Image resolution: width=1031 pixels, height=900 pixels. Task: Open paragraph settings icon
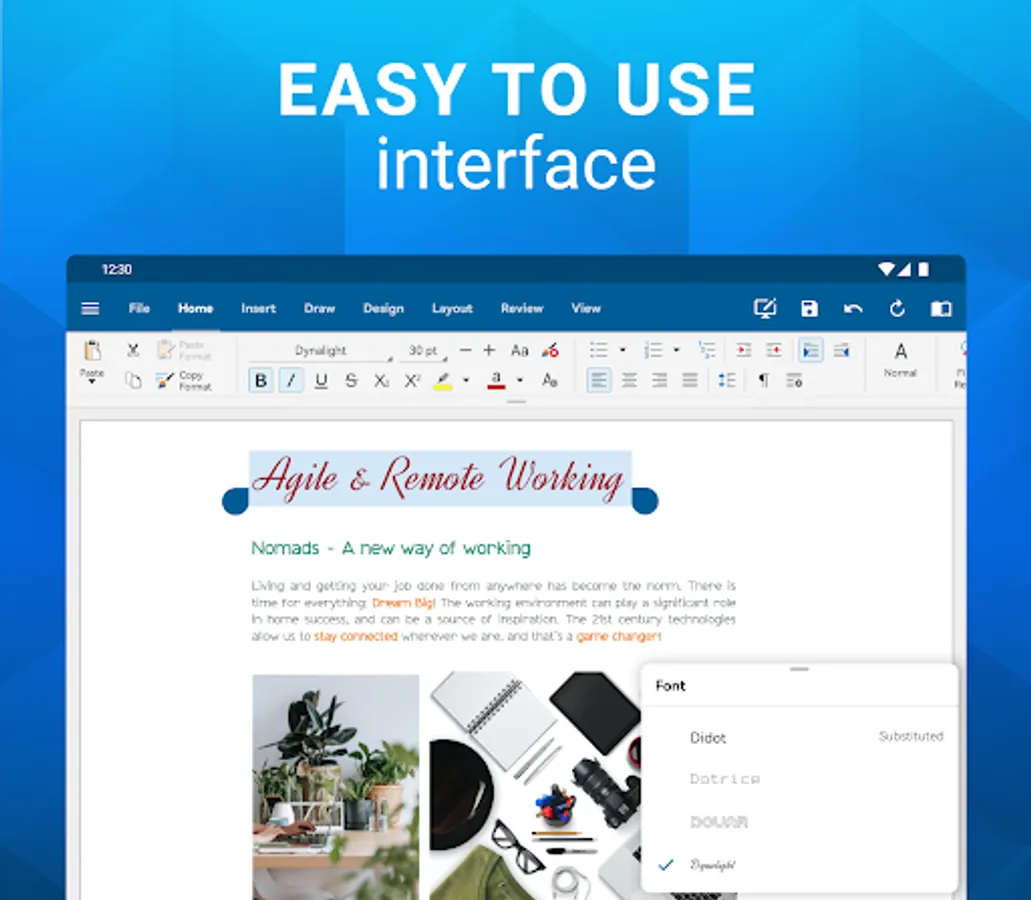pos(794,381)
